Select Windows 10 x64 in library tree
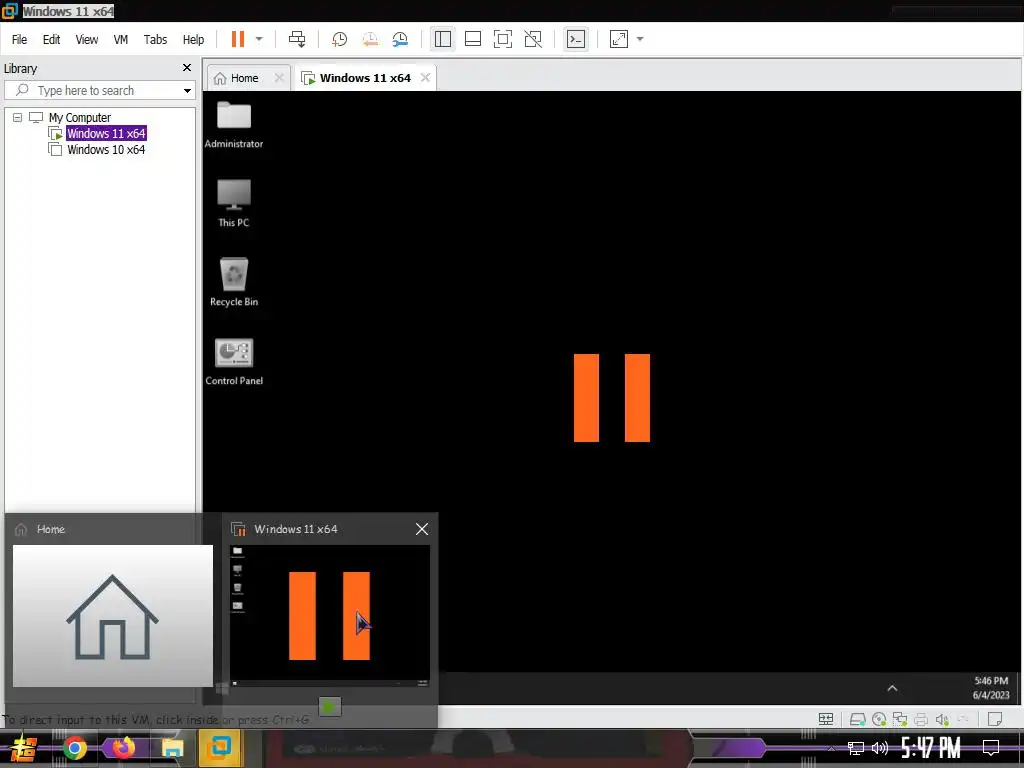The height and width of the screenshot is (768, 1024). 106,150
